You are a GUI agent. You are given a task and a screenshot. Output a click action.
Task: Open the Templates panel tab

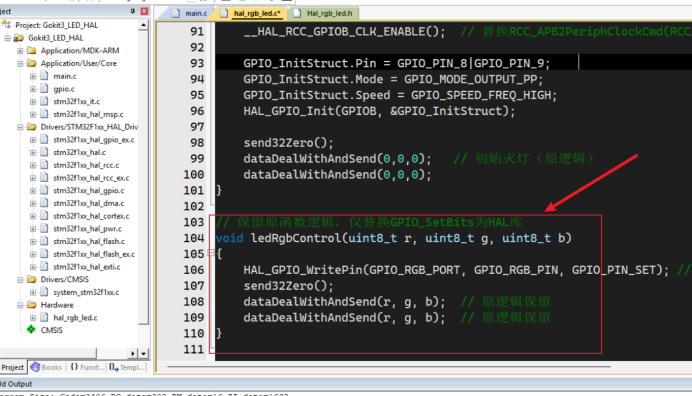pos(127,367)
